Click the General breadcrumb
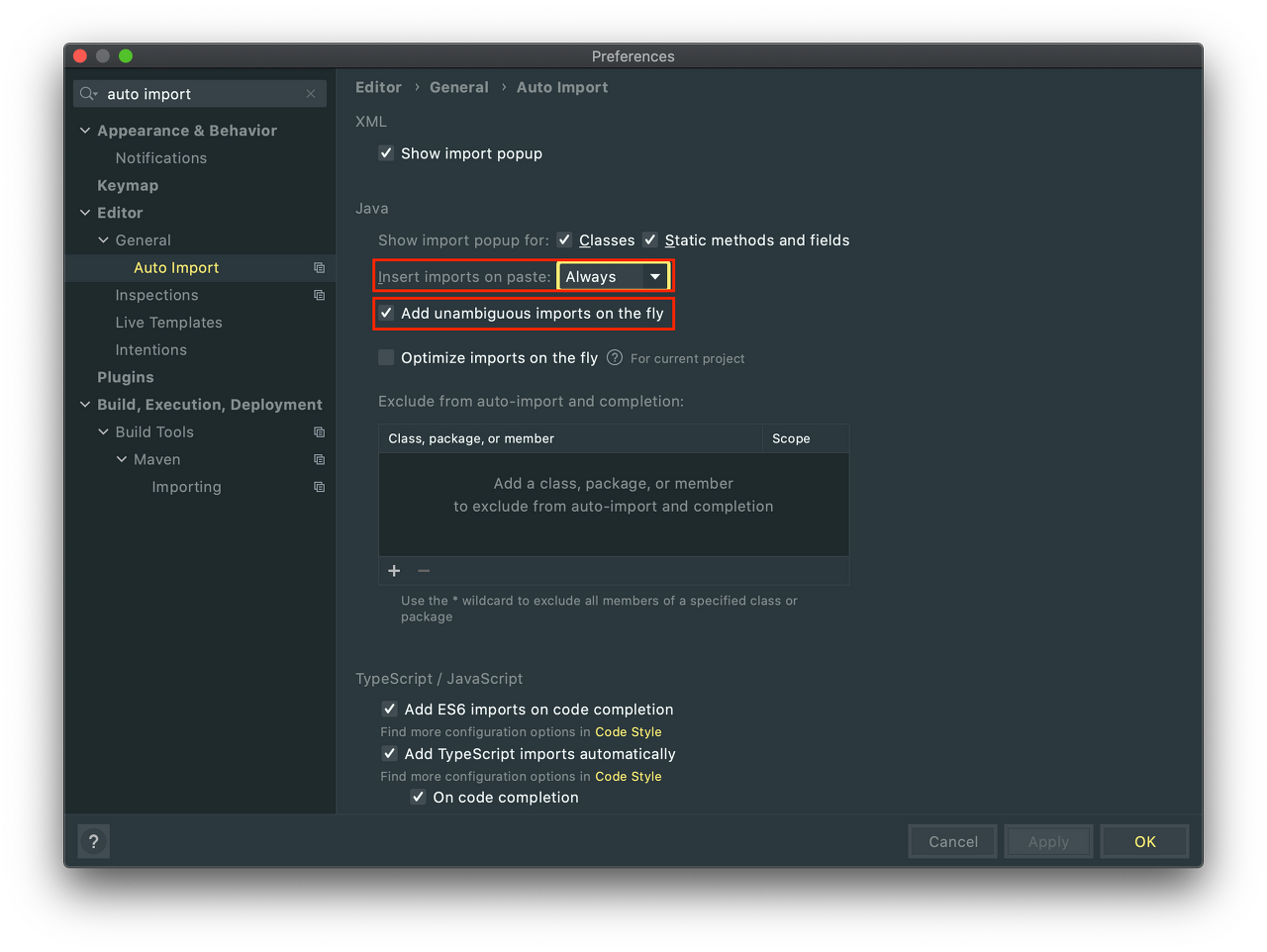1267x952 pixels. pyautogui.click(x=459, y=87)
